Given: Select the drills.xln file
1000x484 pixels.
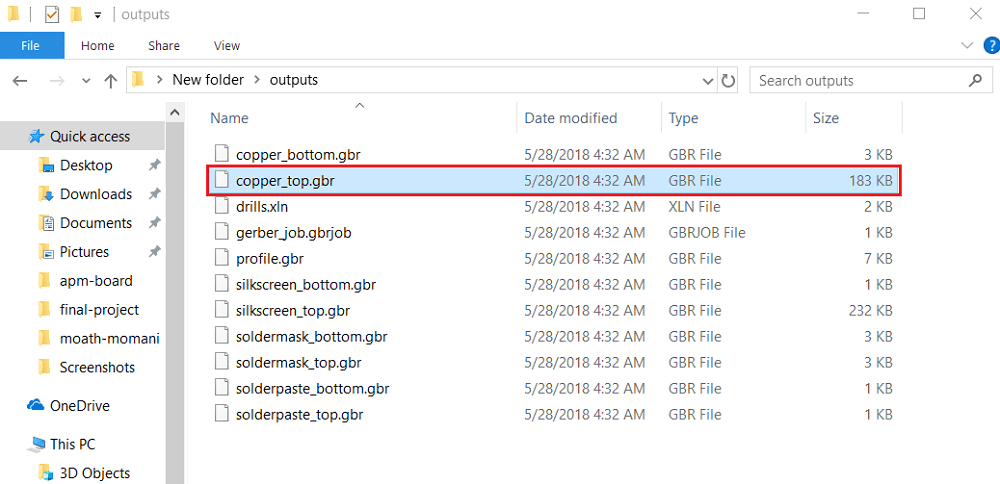Looking at the screenshot, I should click(x=553, y=207).
